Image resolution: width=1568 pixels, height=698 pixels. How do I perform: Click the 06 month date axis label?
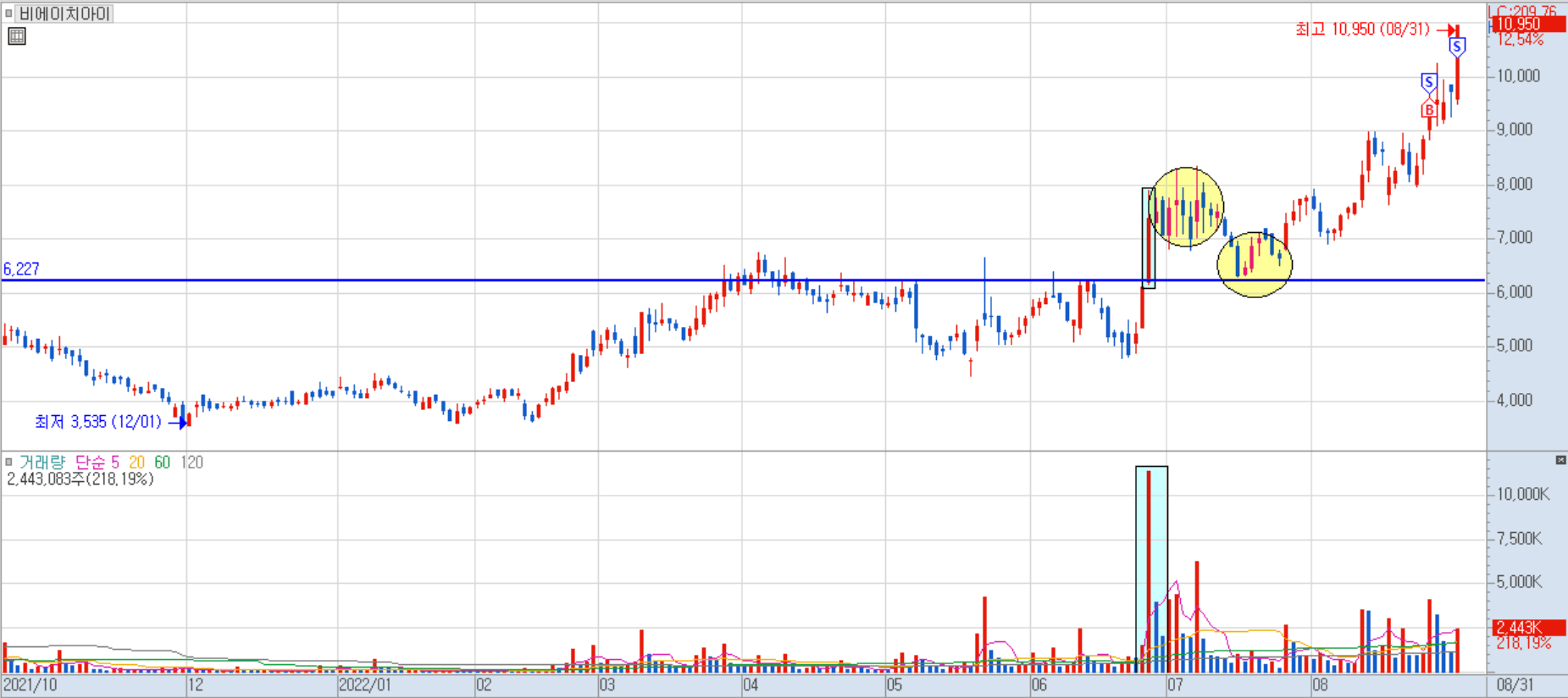coord(1039,685)
